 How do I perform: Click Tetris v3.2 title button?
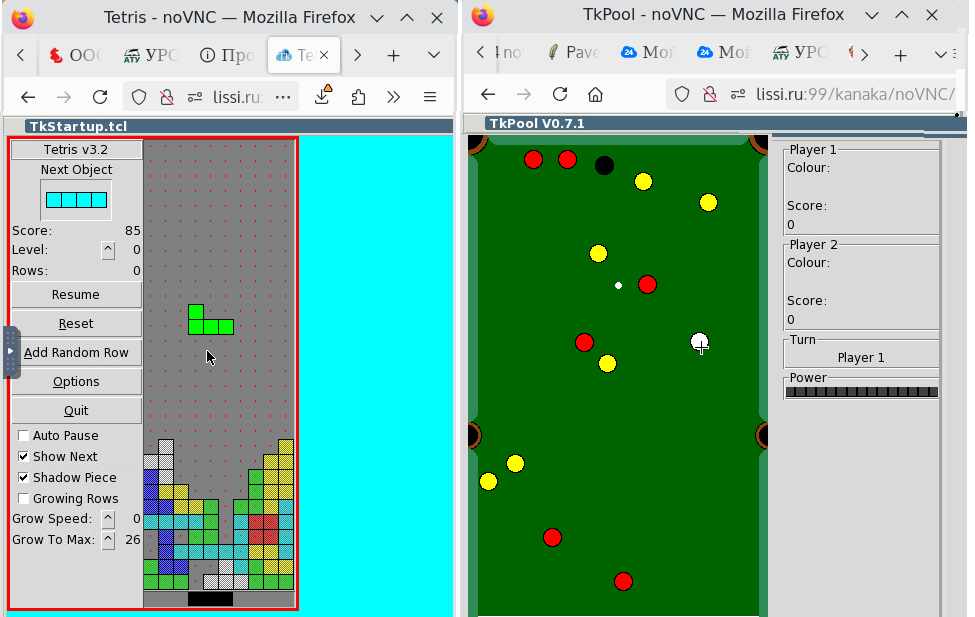(x=76, y=149)
